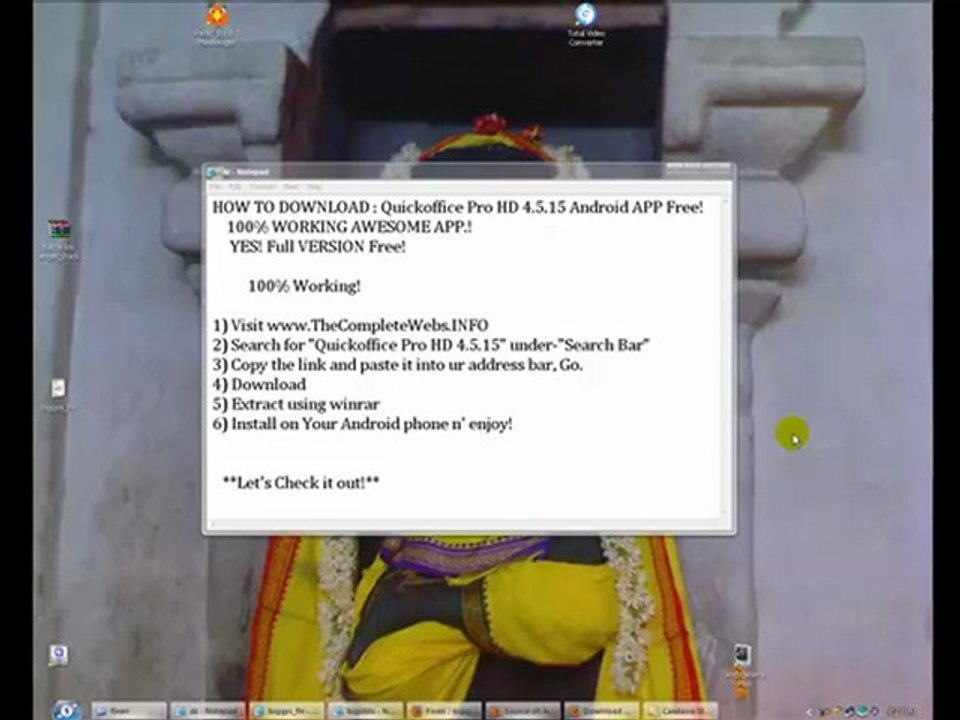Switch to the 'Download' taskbar button
The height and width of the screenshot is (720, 960).
tap(601, 711)
